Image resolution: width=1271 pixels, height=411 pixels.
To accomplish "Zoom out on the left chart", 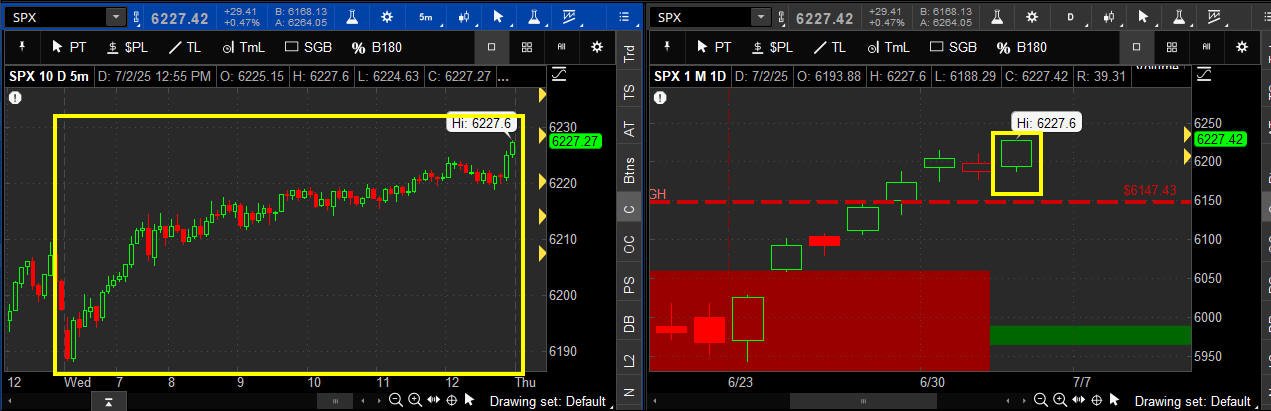I will coord(396,401).
